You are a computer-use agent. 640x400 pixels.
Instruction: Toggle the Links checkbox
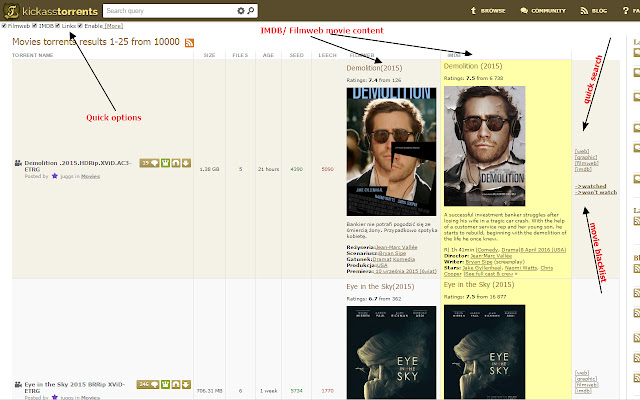pos(58,26)
